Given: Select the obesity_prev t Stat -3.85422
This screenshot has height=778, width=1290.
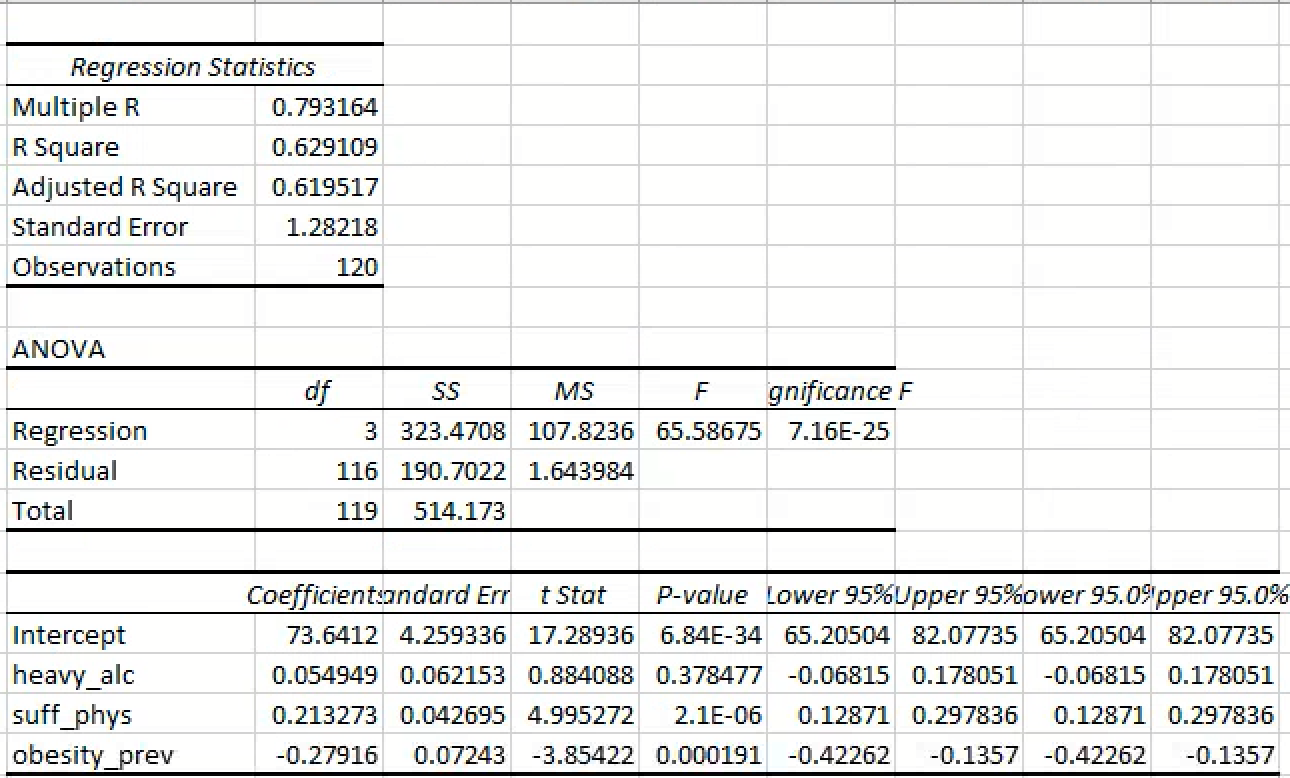Looking at the screenshot, I should [583, 755].
